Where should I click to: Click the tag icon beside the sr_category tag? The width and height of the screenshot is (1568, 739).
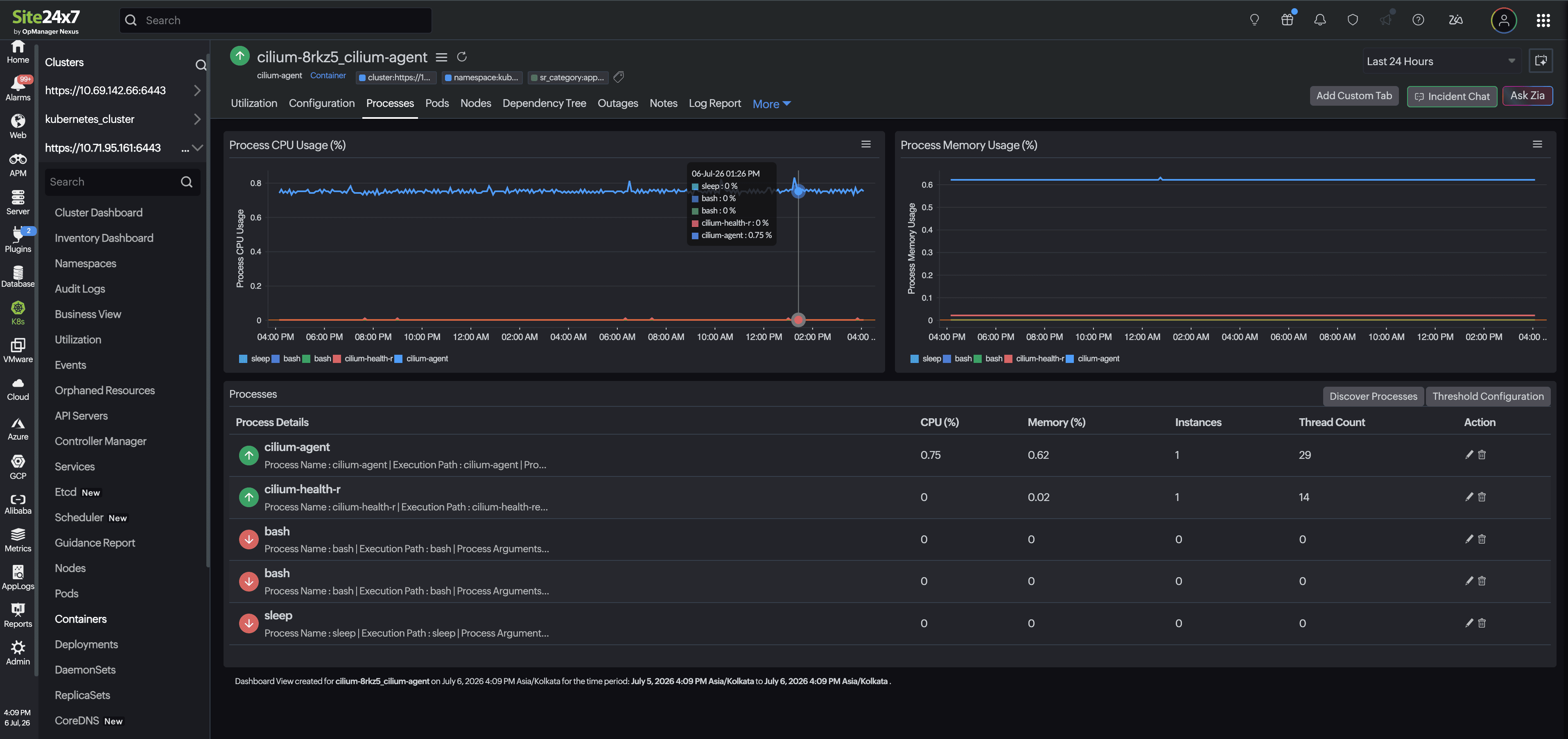coord(619,77)
